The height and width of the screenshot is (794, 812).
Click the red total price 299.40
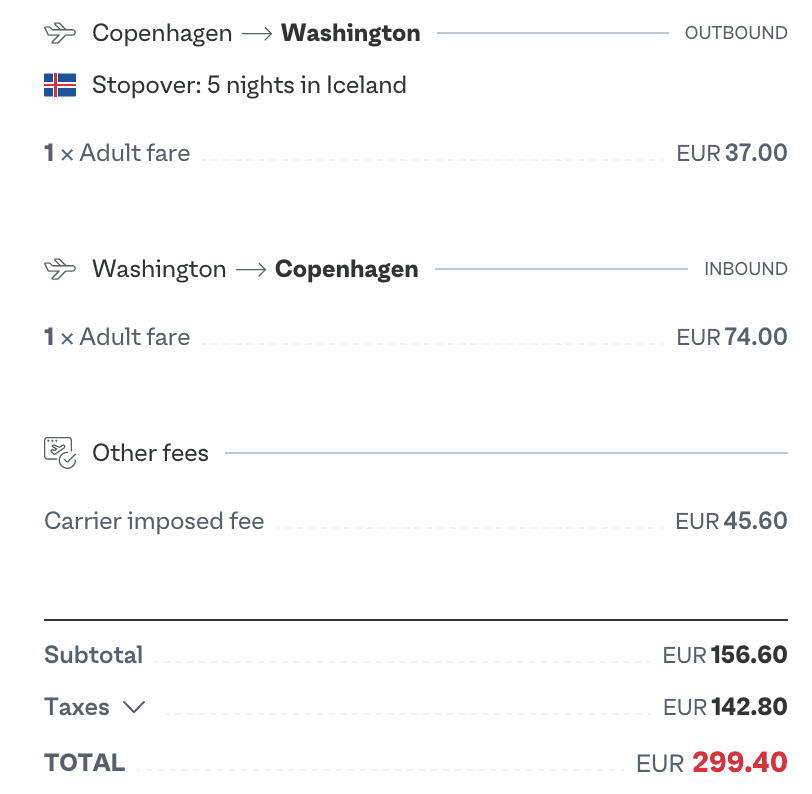tap(740, 762)
